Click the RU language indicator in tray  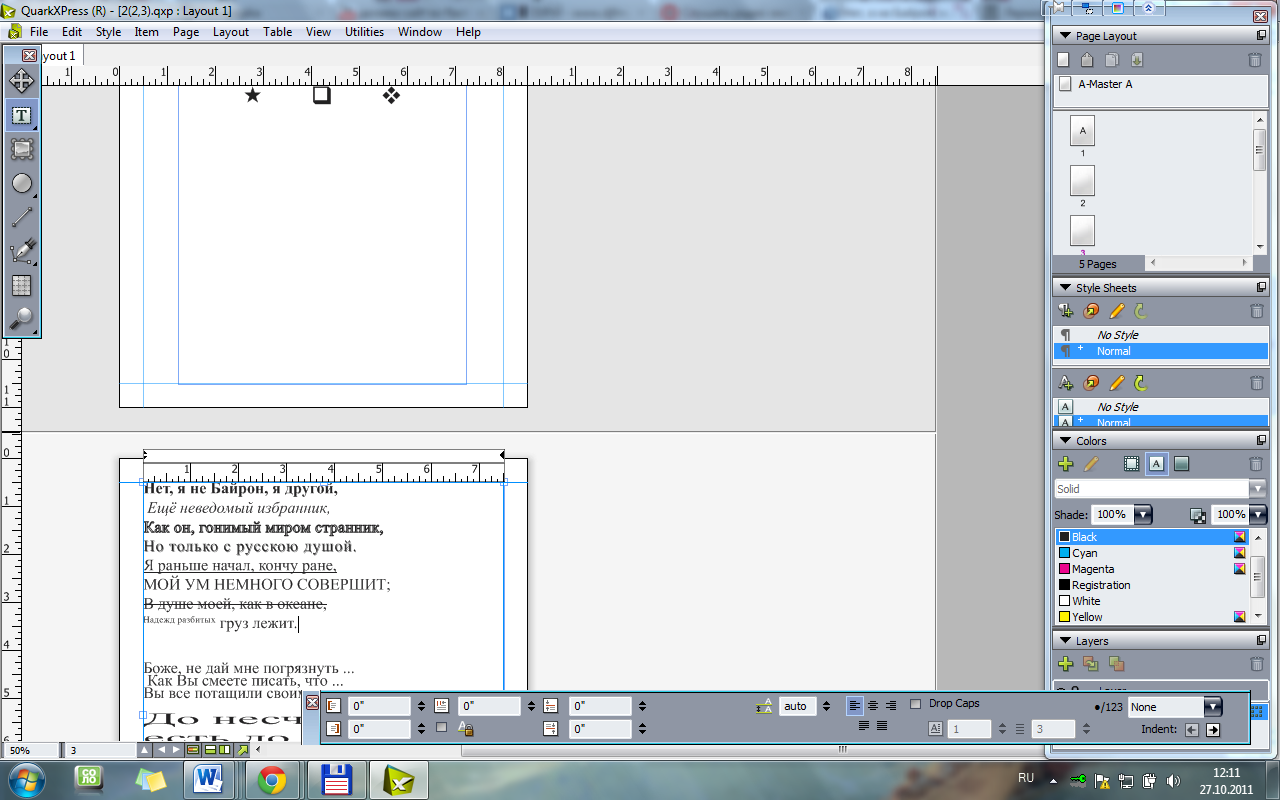pyautogui.click(x=1026, y=777)
